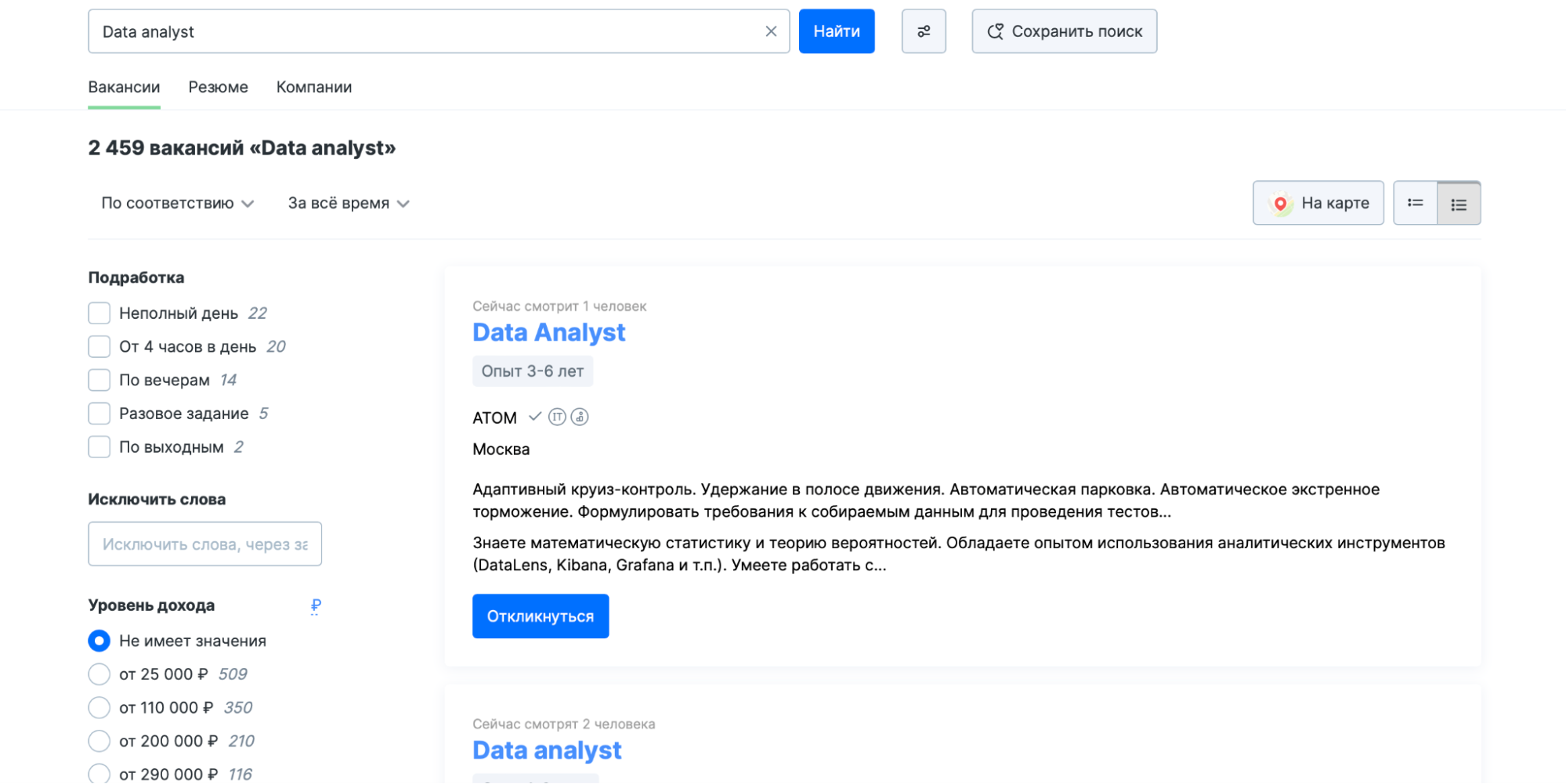Click the Москва location text
1566x784 pixels.
coord(501,450)
